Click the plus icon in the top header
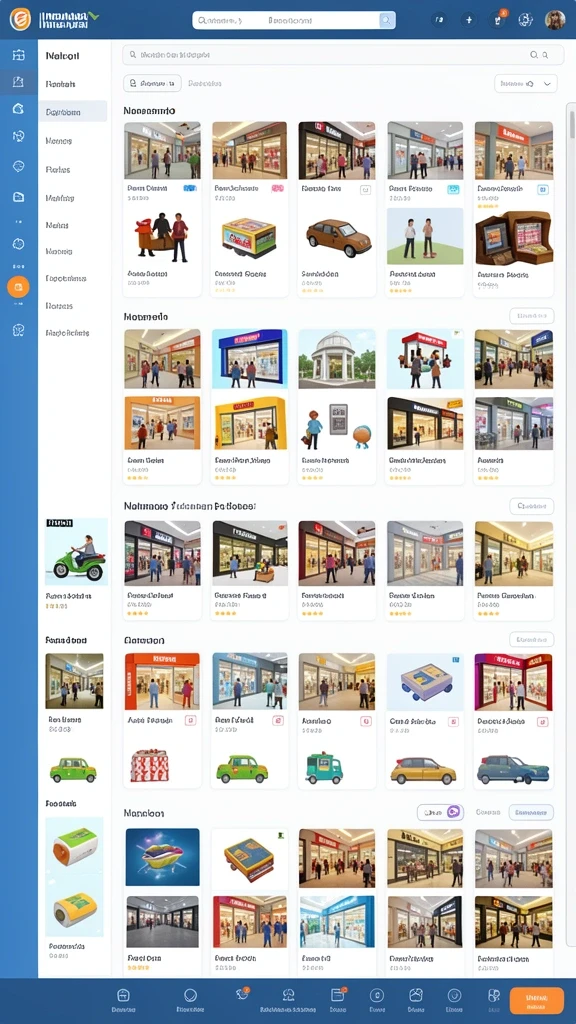 468,20
